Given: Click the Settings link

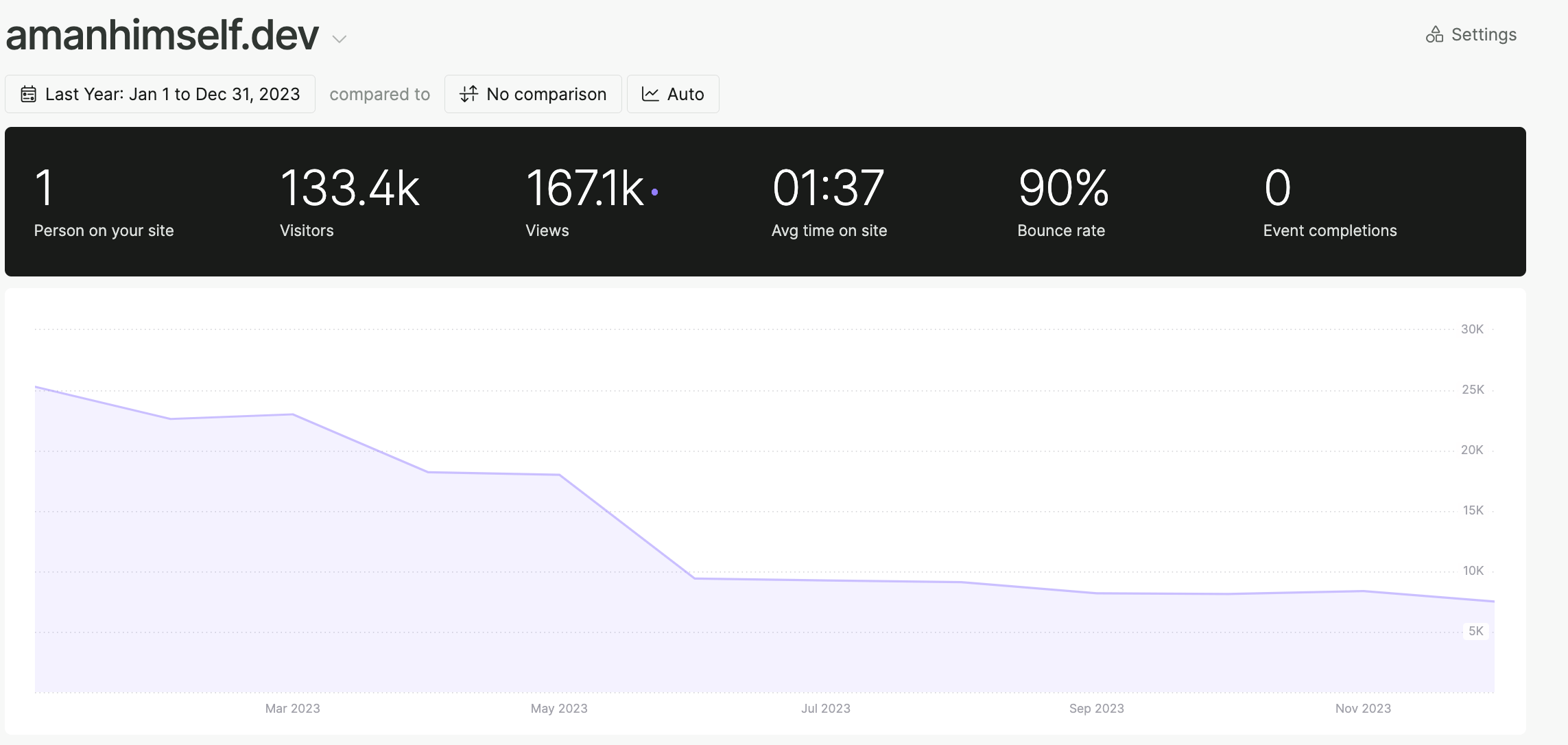Looking at the screenshot, I should click(x=1483, y=34).
